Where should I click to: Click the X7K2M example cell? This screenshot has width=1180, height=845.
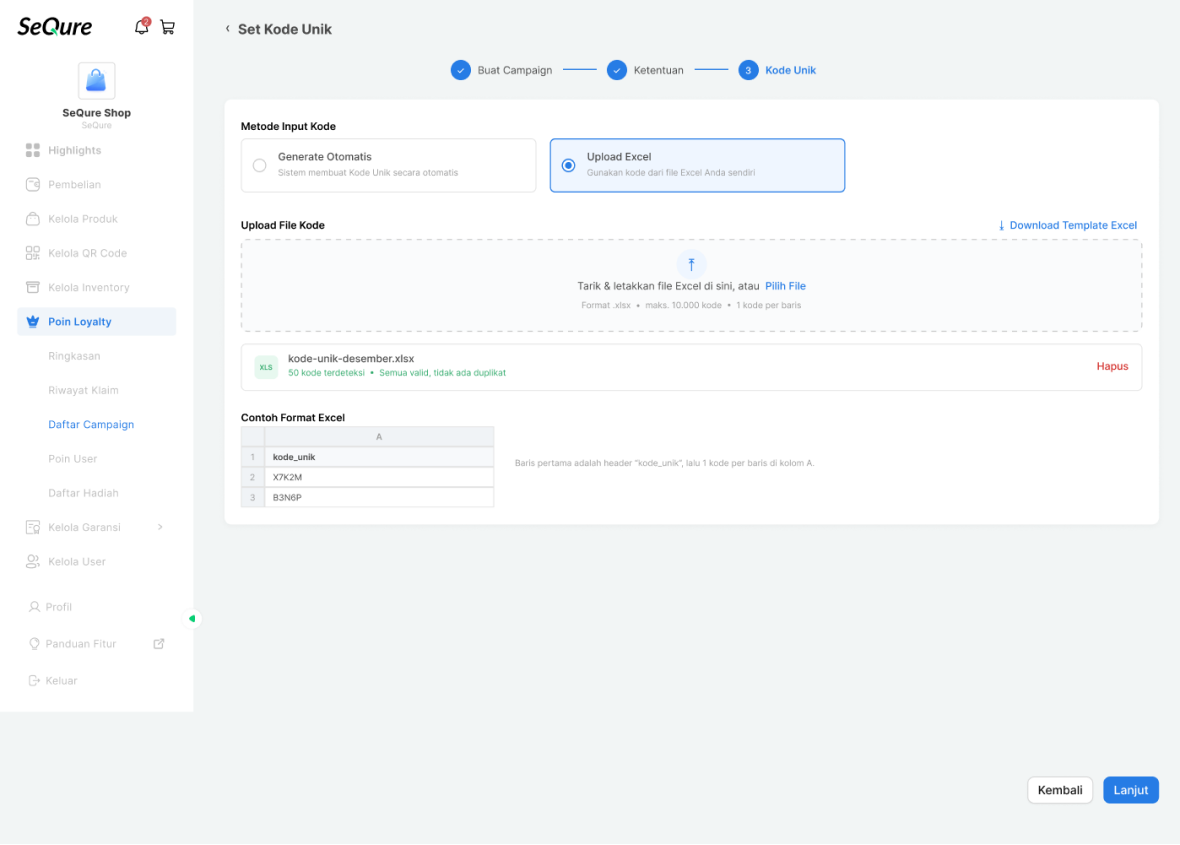click(379, 477)
